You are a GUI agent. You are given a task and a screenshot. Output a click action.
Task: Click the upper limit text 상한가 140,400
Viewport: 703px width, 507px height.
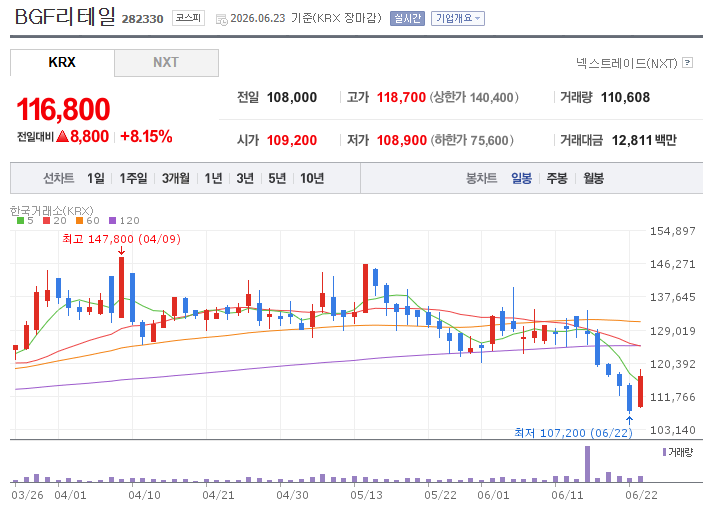474,97
